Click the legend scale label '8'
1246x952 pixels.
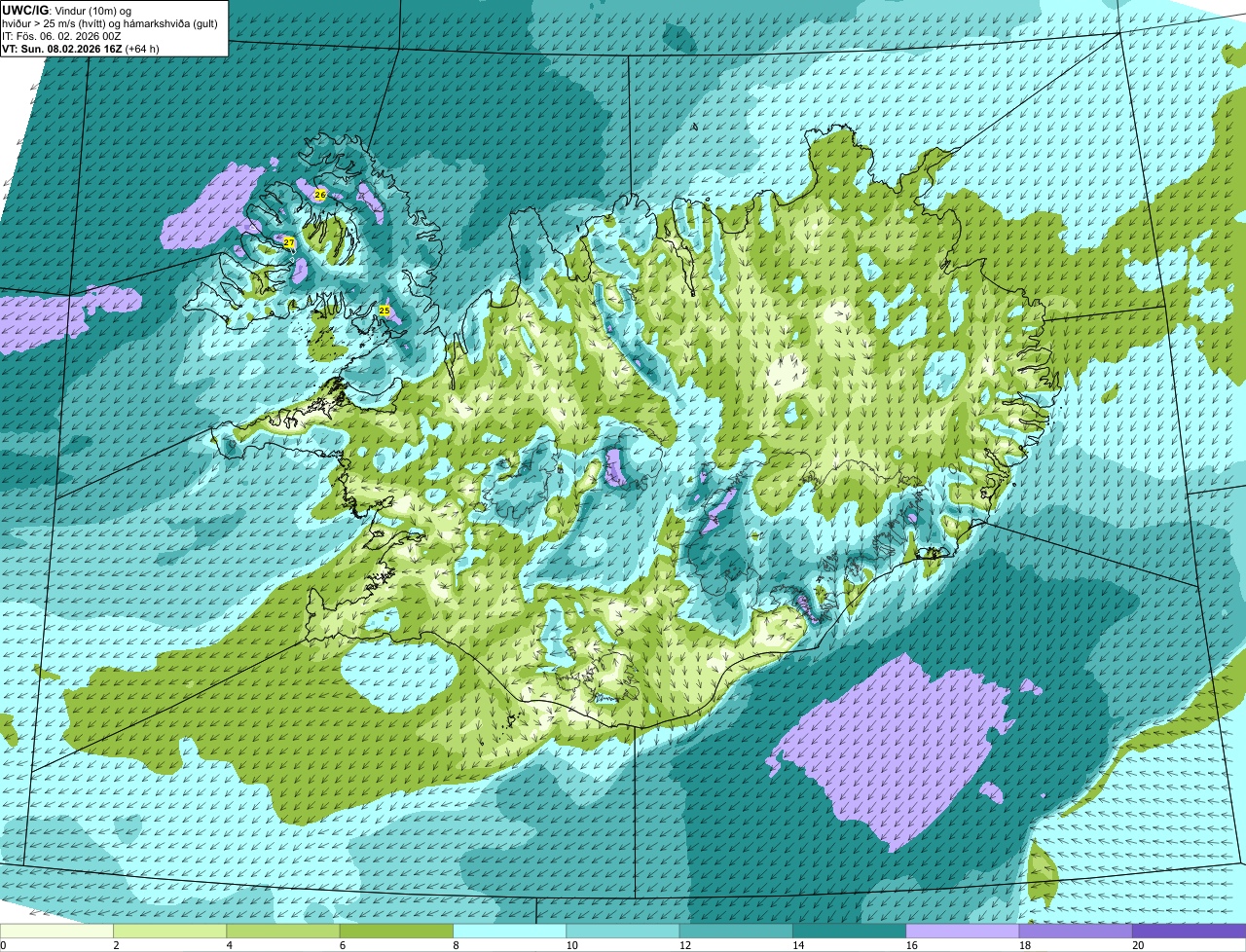[456, 945]
